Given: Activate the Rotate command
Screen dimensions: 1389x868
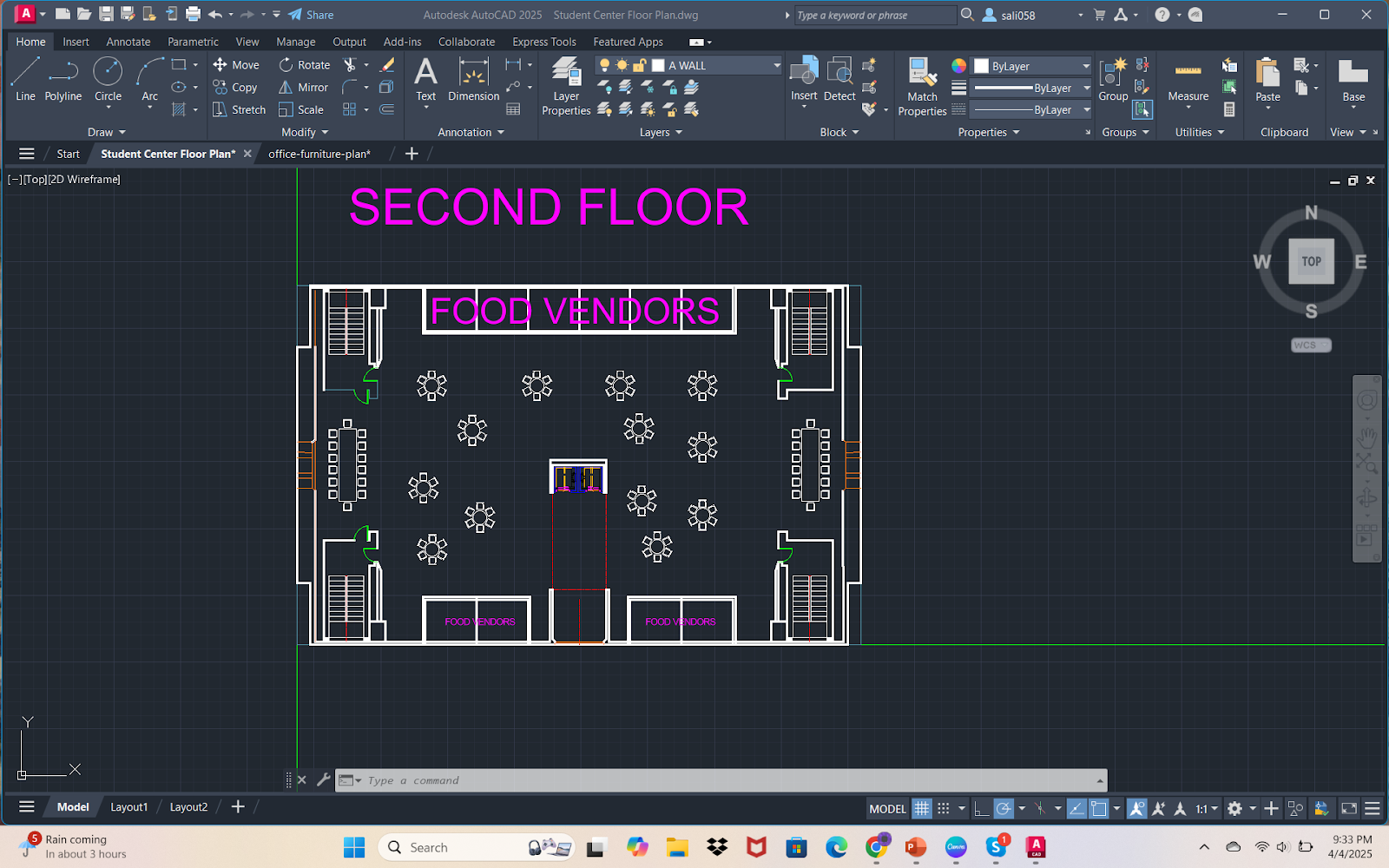Looking at the screenshot, I should 305,65.
